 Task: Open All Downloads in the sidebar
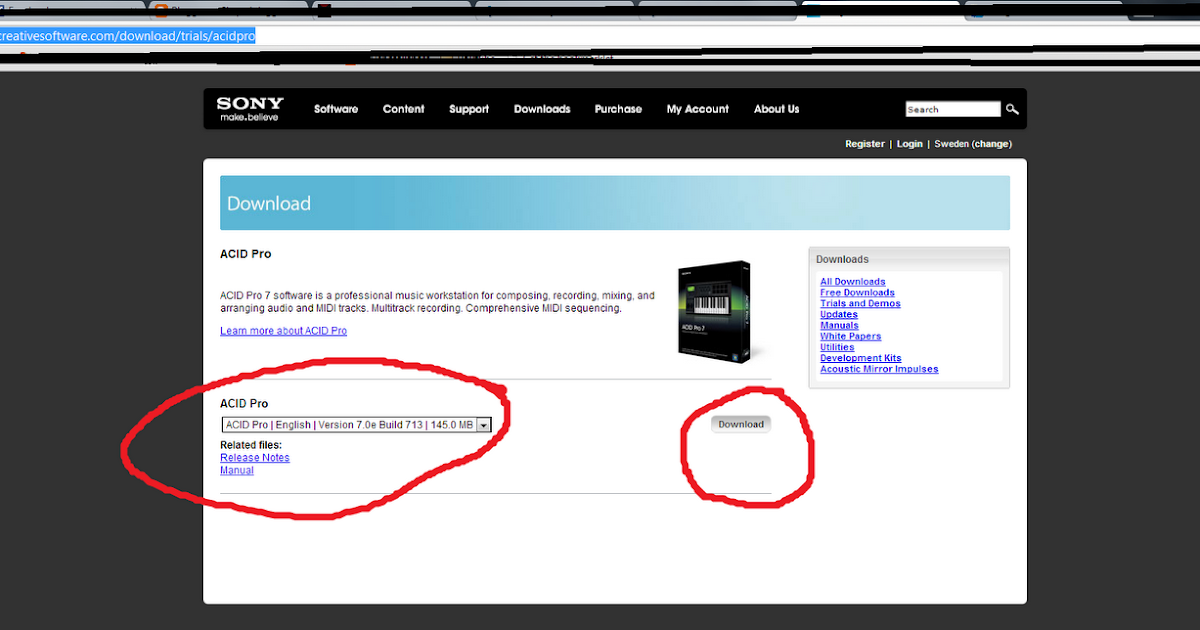[853, 282]
